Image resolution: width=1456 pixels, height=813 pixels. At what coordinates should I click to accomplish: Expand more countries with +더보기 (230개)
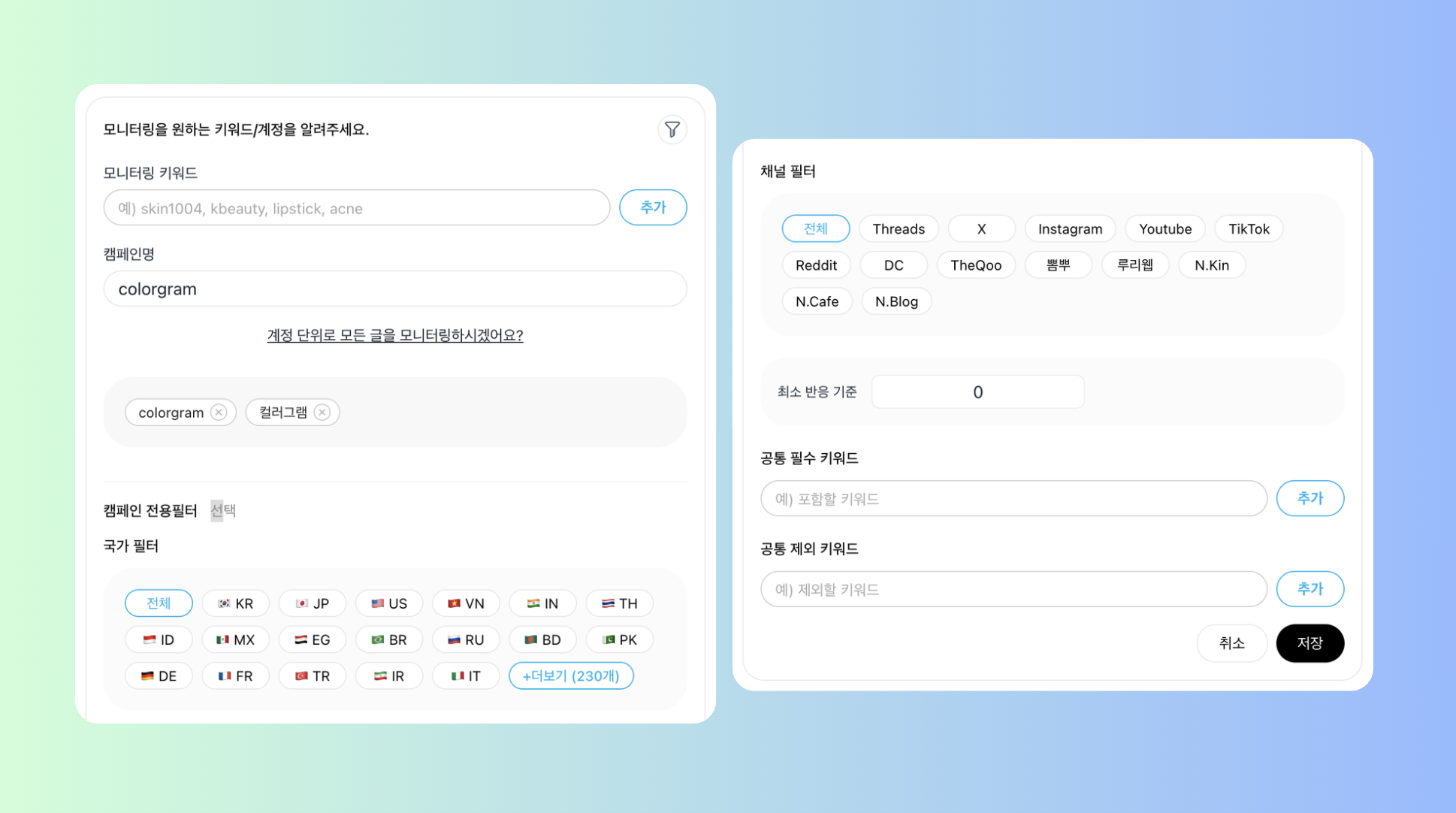tap(570, 675)
